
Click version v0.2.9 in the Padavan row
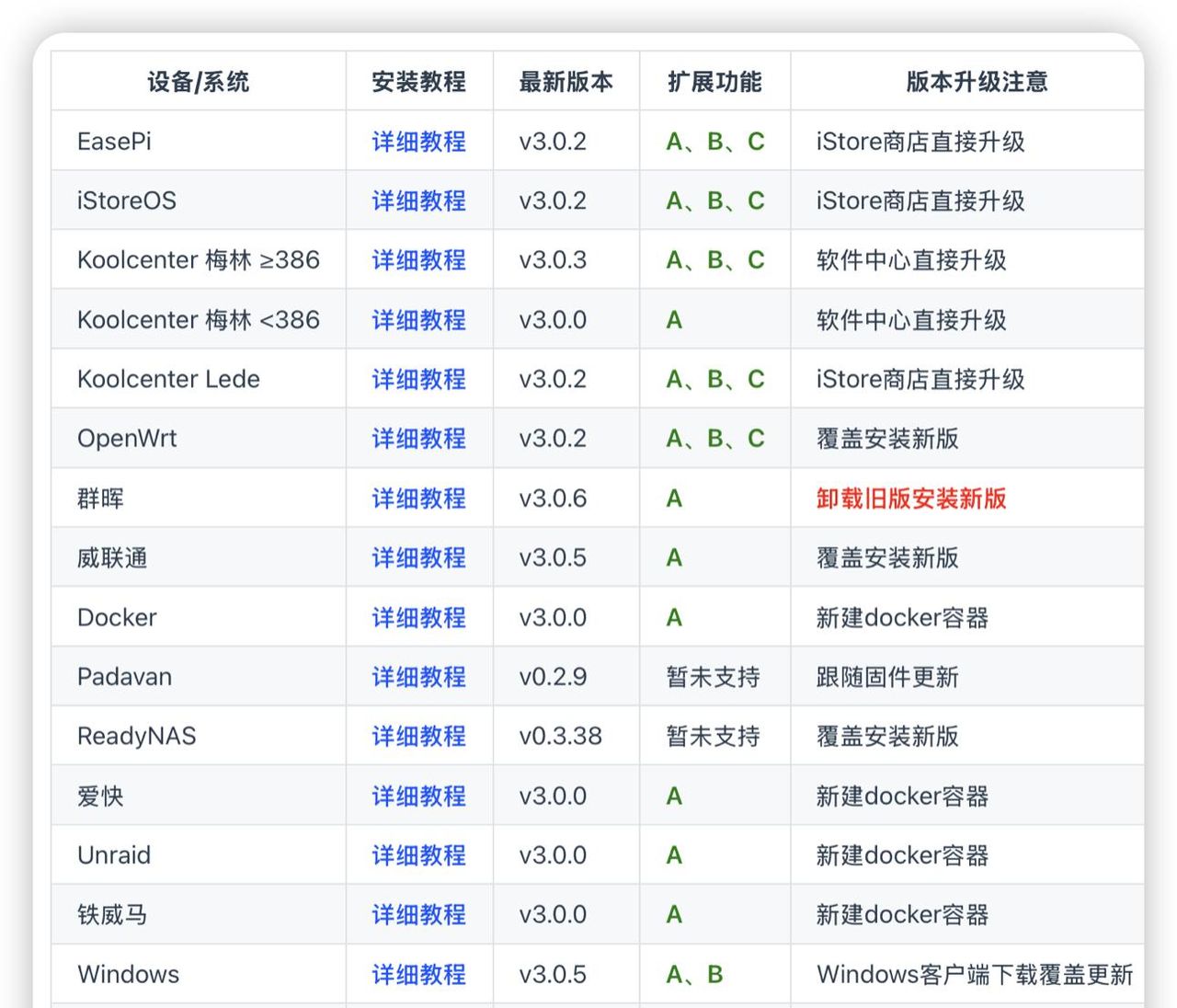tap(553, 677)
